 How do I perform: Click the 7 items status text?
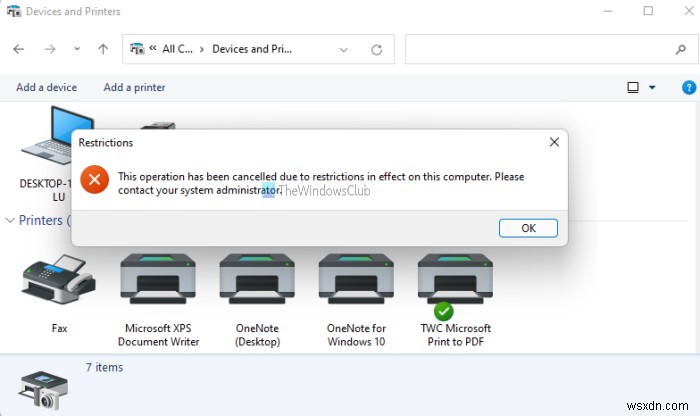point(104,367)
